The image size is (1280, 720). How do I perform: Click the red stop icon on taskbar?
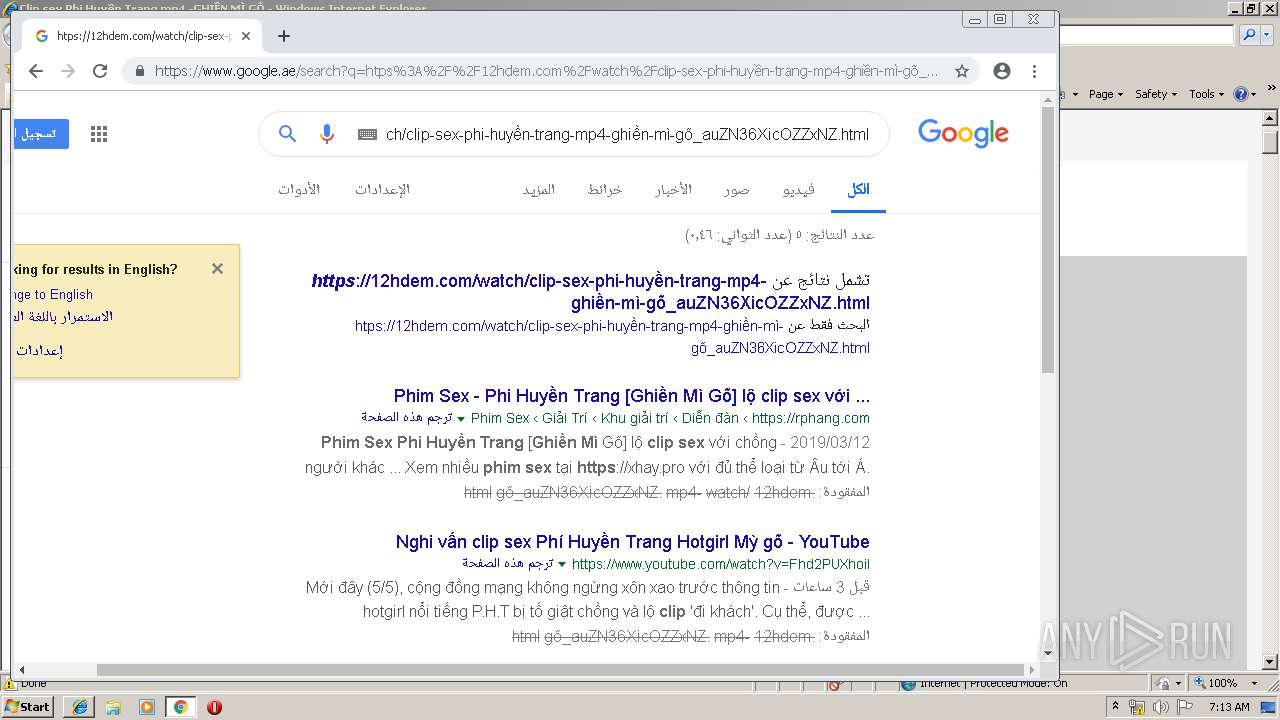point(214,707)
